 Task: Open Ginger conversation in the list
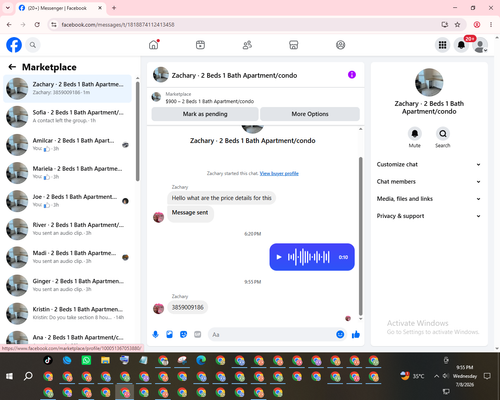(x=67, y=285)
